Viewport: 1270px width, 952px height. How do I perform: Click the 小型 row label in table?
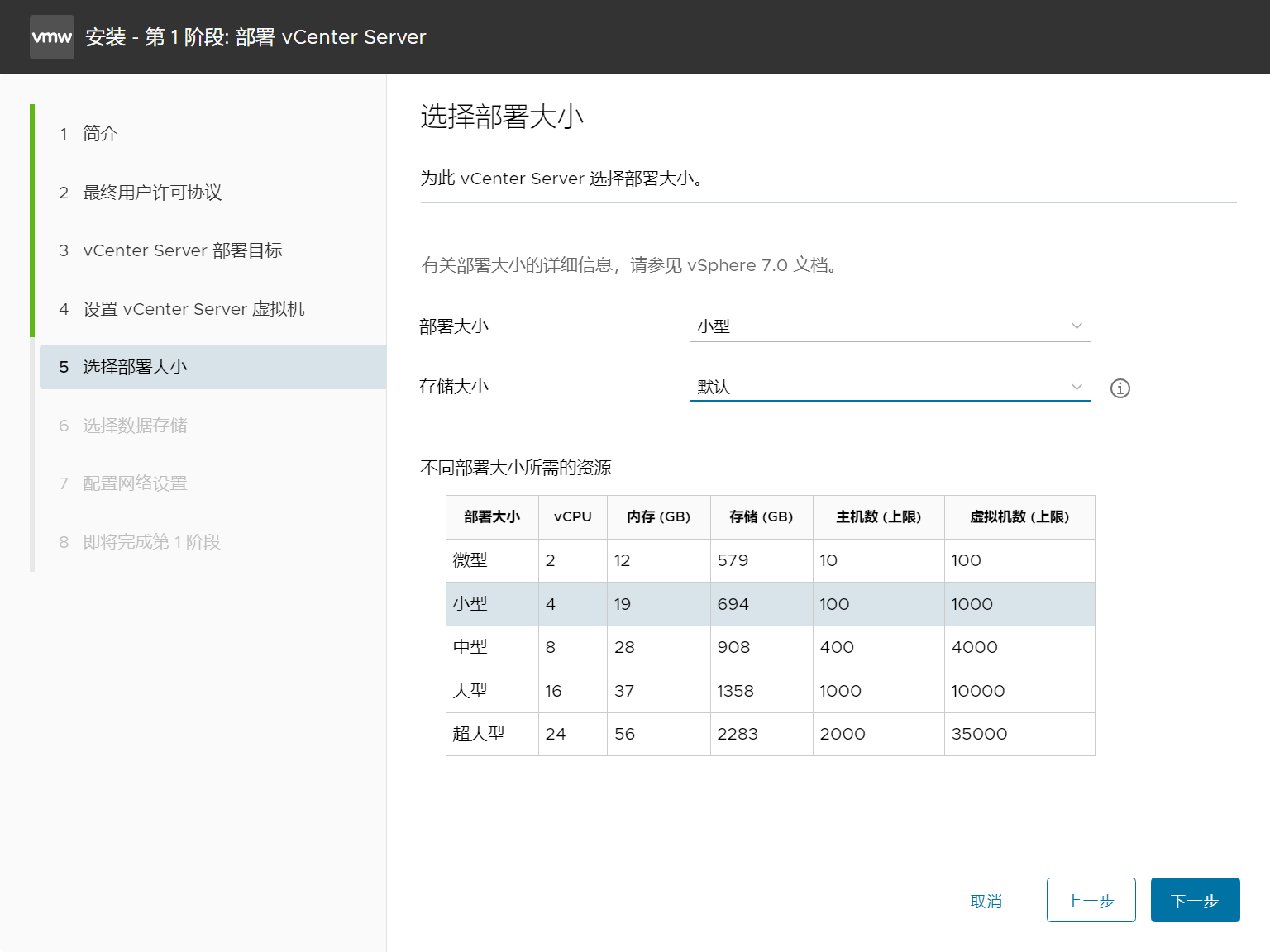tap(470, 604)
